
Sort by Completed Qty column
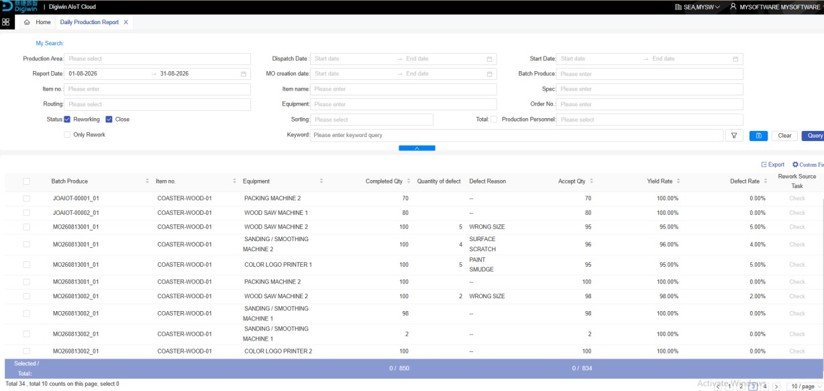click(x=408, y=181)
